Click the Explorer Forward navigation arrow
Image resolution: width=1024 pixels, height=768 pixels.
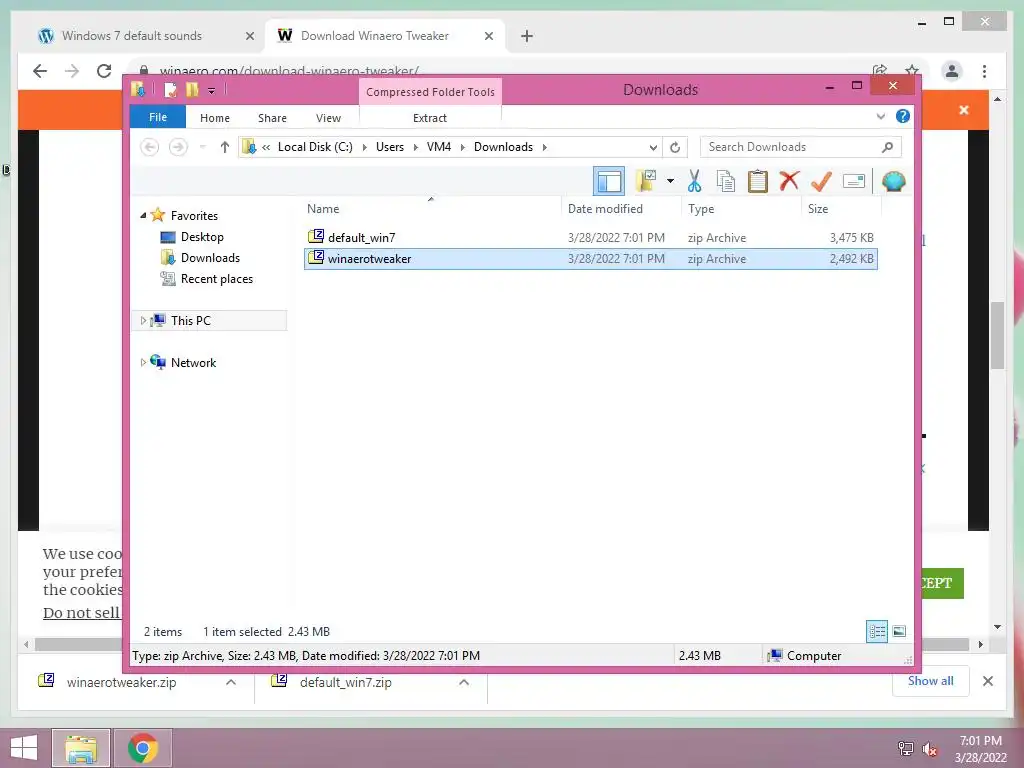(x=178, y=147)
